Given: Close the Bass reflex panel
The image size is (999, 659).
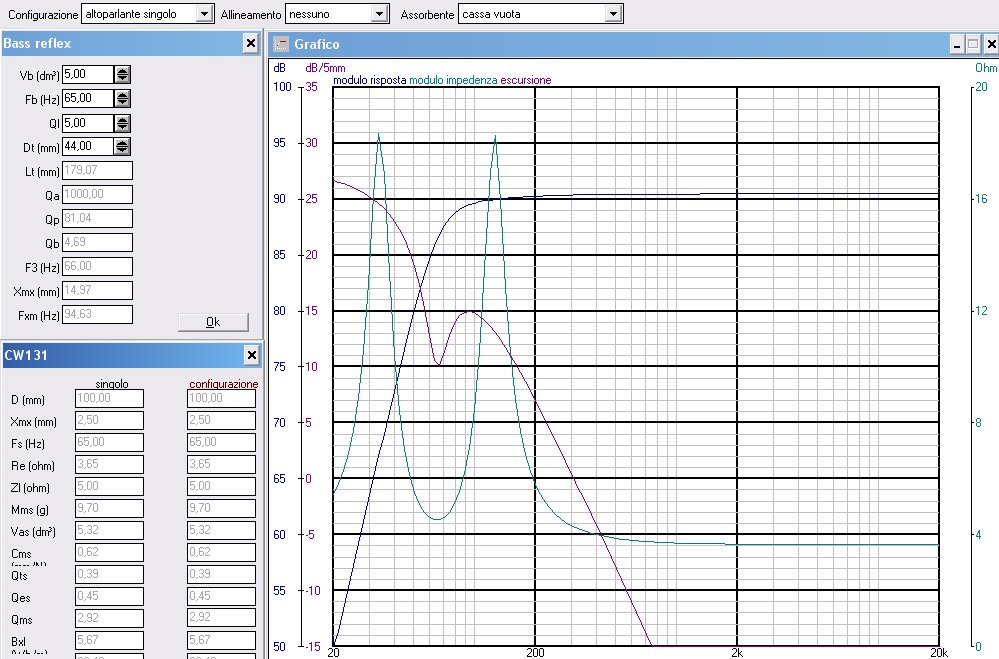Looking at the screenshot, I should pyautogui.click(x=251, y=43).
